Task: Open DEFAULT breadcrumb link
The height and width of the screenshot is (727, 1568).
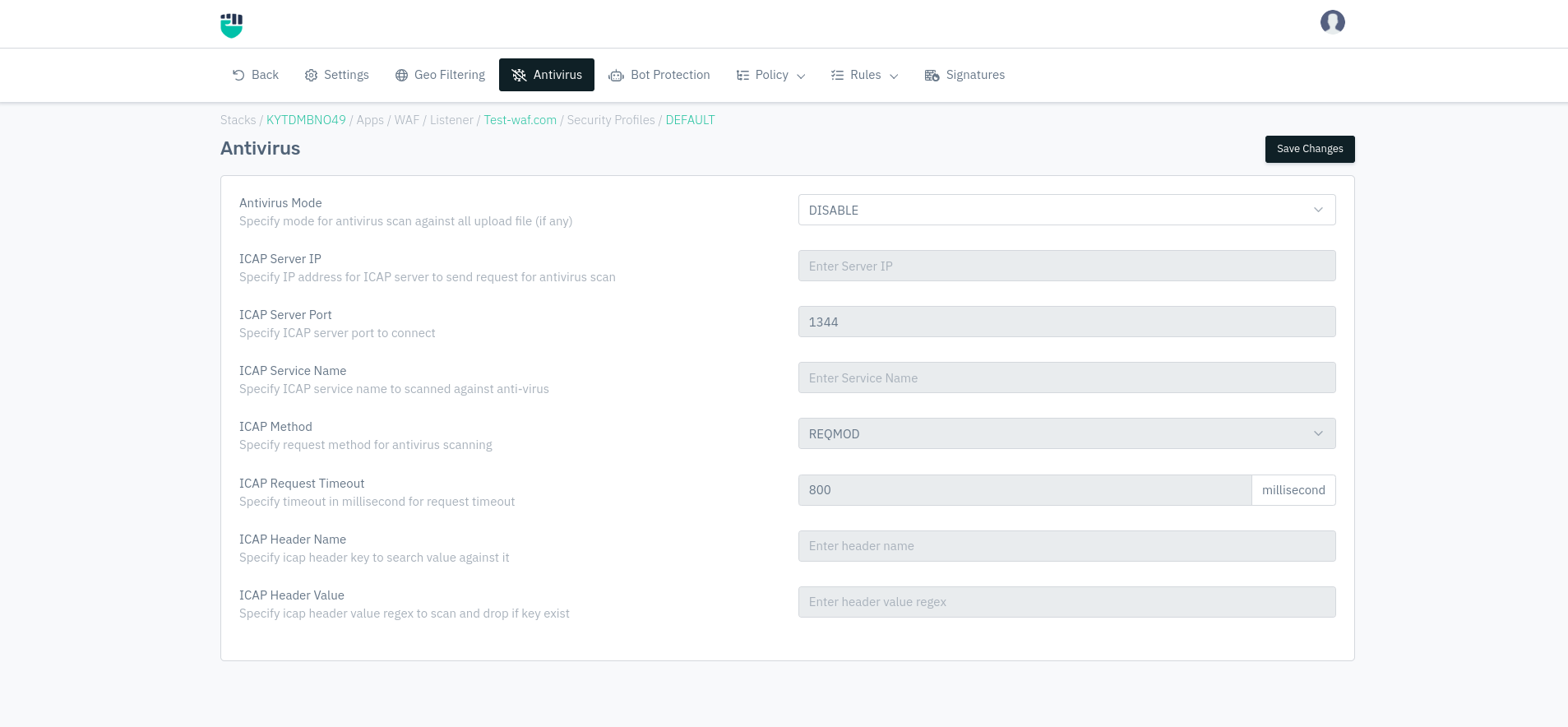Action: click(x=690, y=120)
